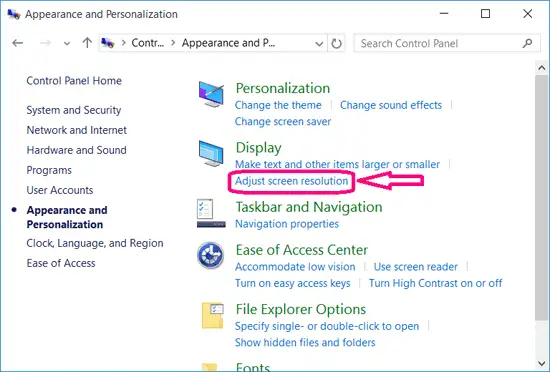
Task: Open the Personalization heading
Action: click(x=283, y=88)
